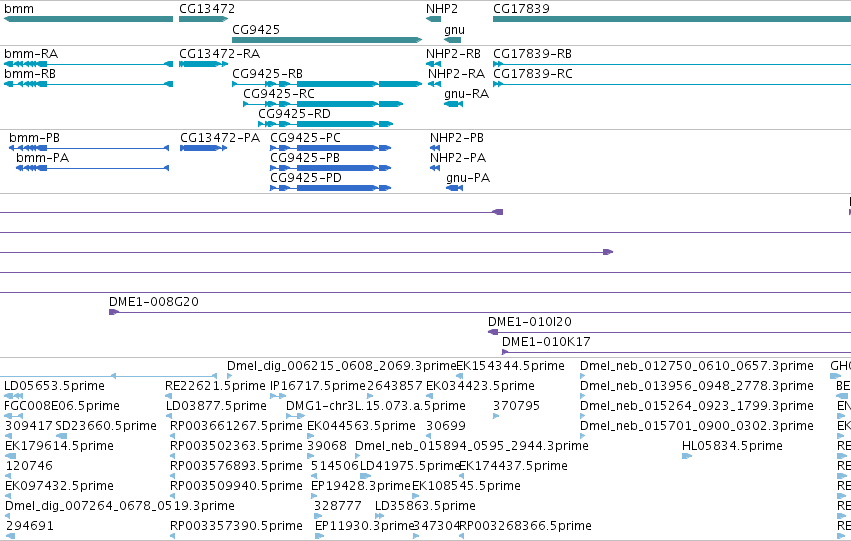Select protein CG9425-PB
Screen dimensions: 851x541
coord(331,168)
